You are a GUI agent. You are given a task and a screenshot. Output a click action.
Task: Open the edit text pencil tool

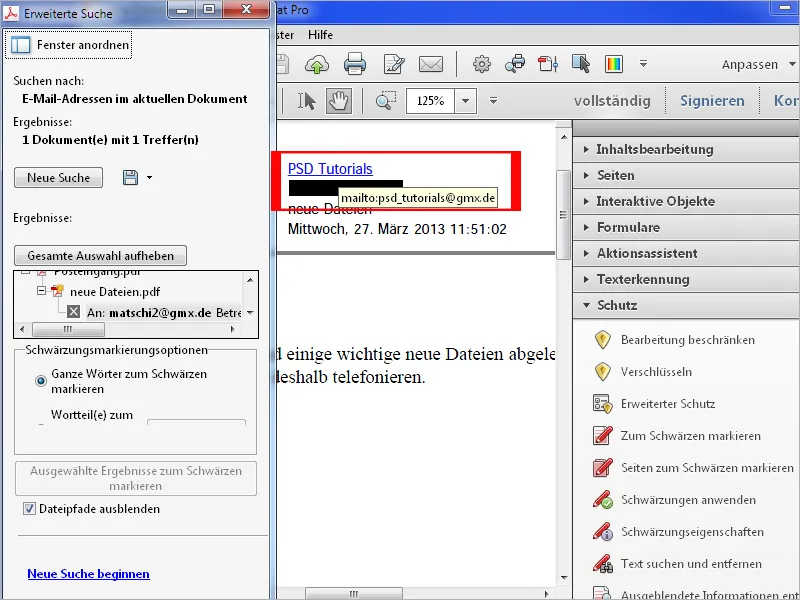tap(394, 64)
